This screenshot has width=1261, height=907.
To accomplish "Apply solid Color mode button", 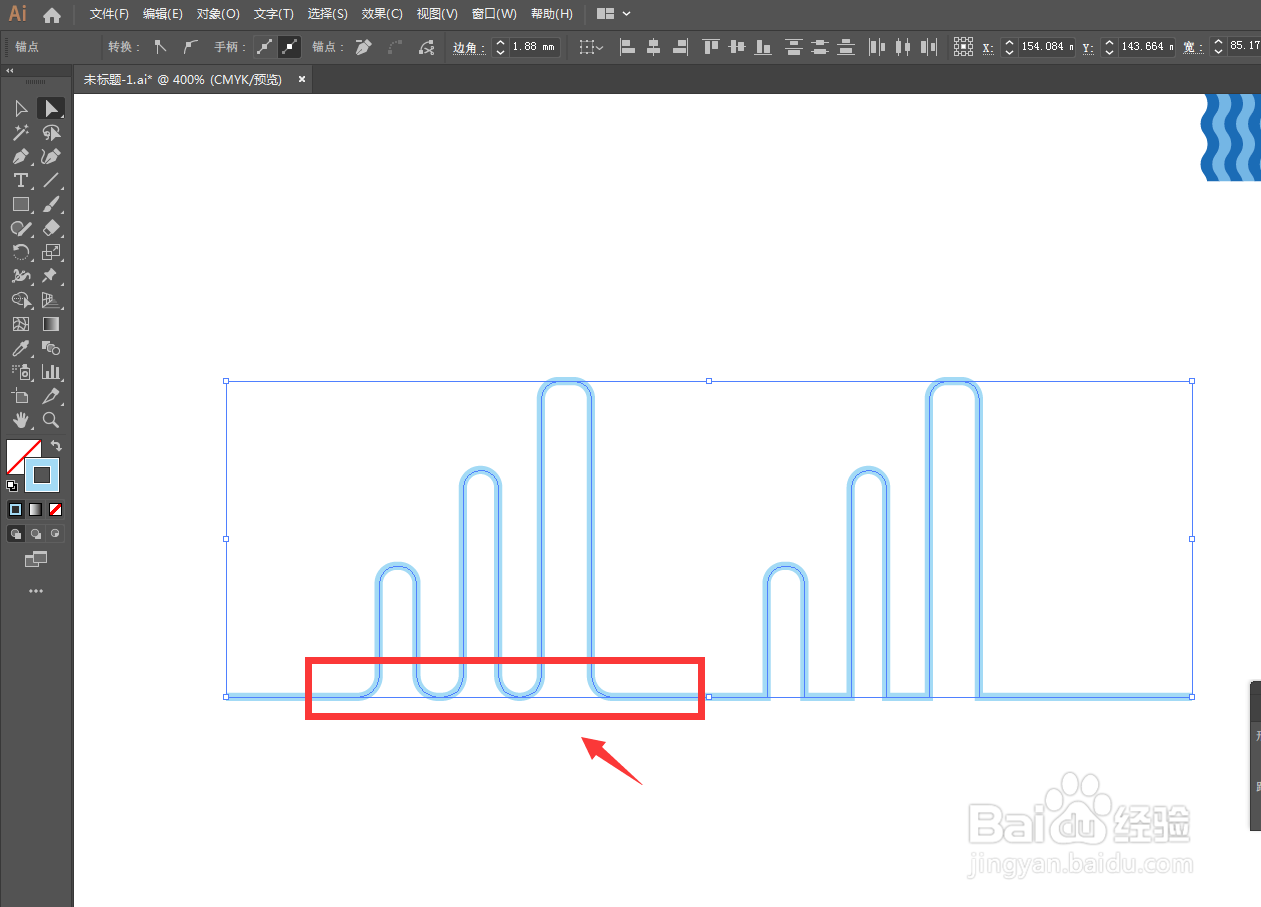I will pos(16,509).
